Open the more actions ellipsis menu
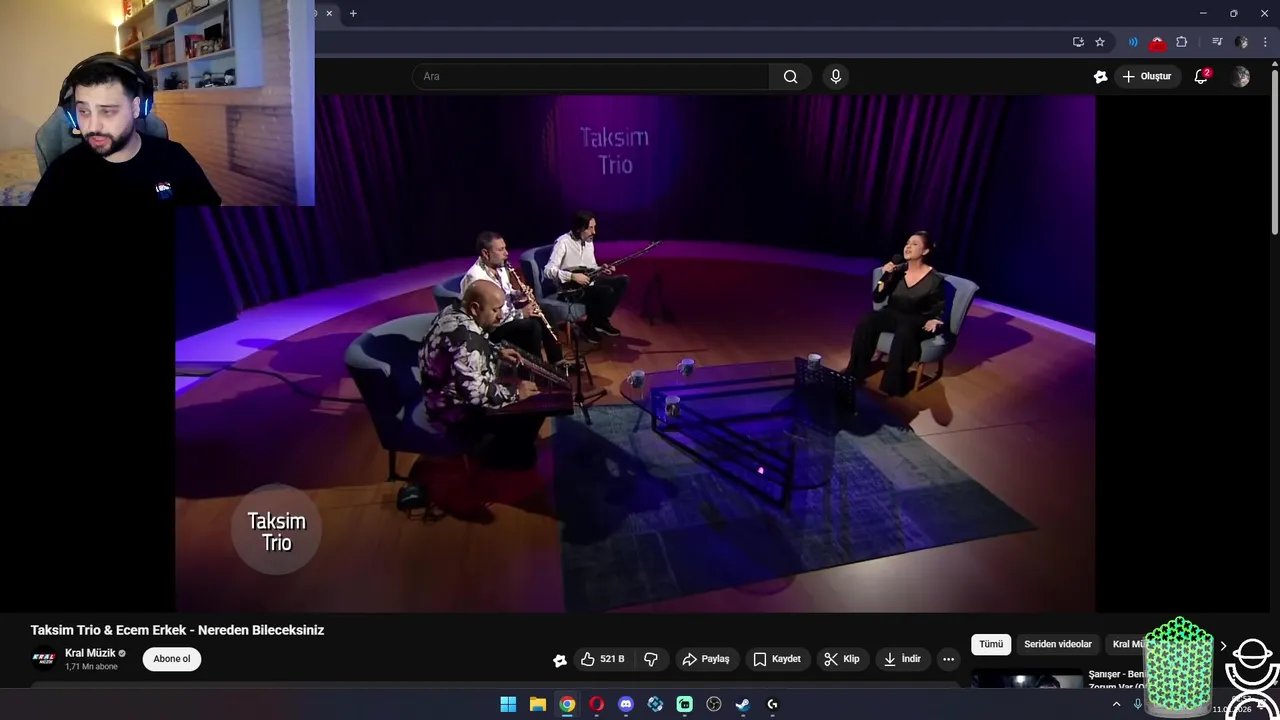Image resolution: width=1280 pixels, height=720 pixels. 948,659
